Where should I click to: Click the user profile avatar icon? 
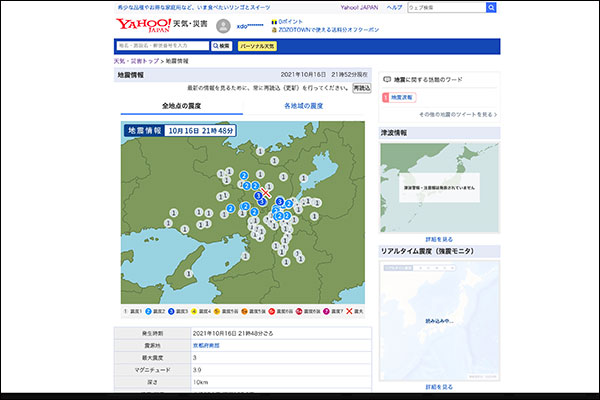(223, 26)
